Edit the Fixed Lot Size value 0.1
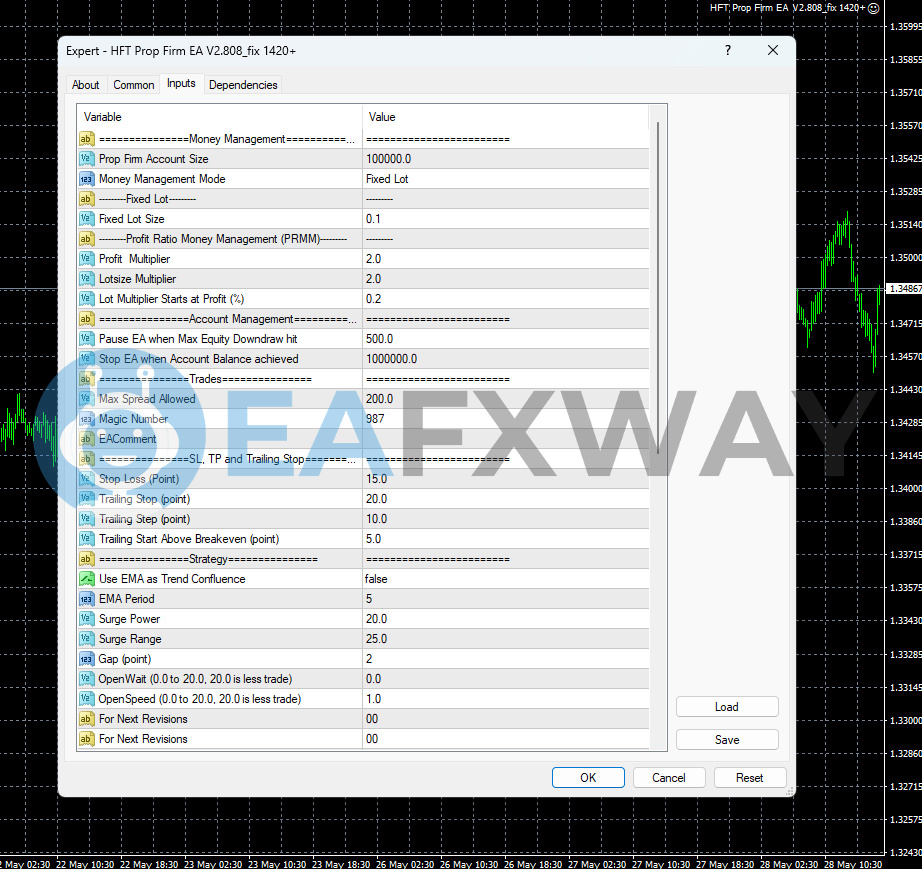 point(506,219)
